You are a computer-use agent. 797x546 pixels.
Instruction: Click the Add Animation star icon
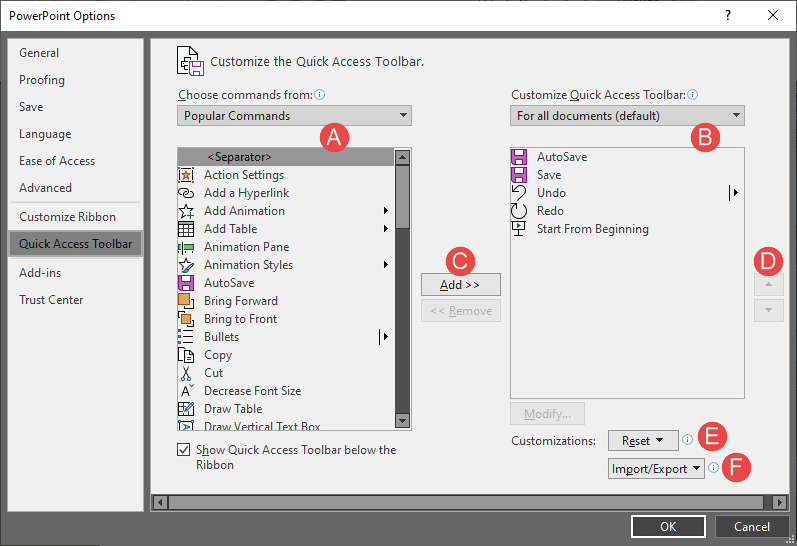click(186, 211)
